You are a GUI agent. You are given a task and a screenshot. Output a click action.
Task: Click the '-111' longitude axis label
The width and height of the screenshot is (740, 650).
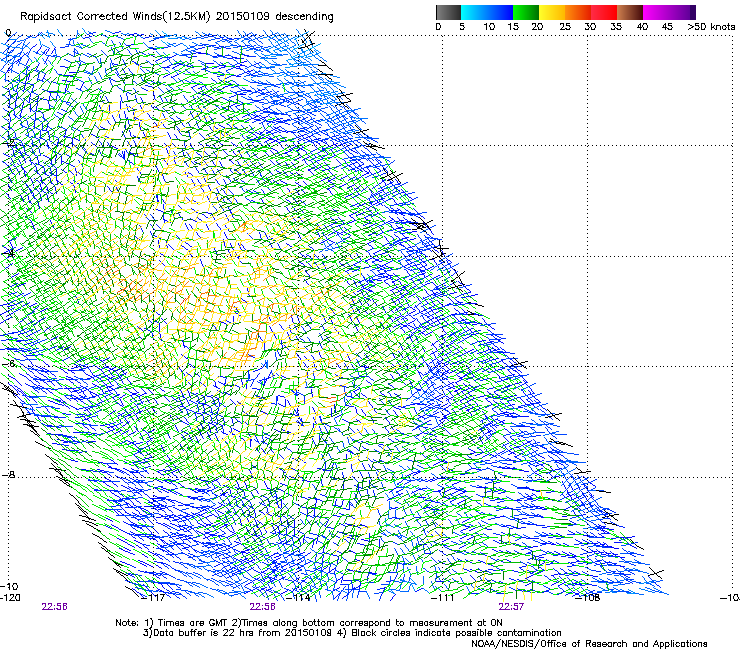pos(442,598)
